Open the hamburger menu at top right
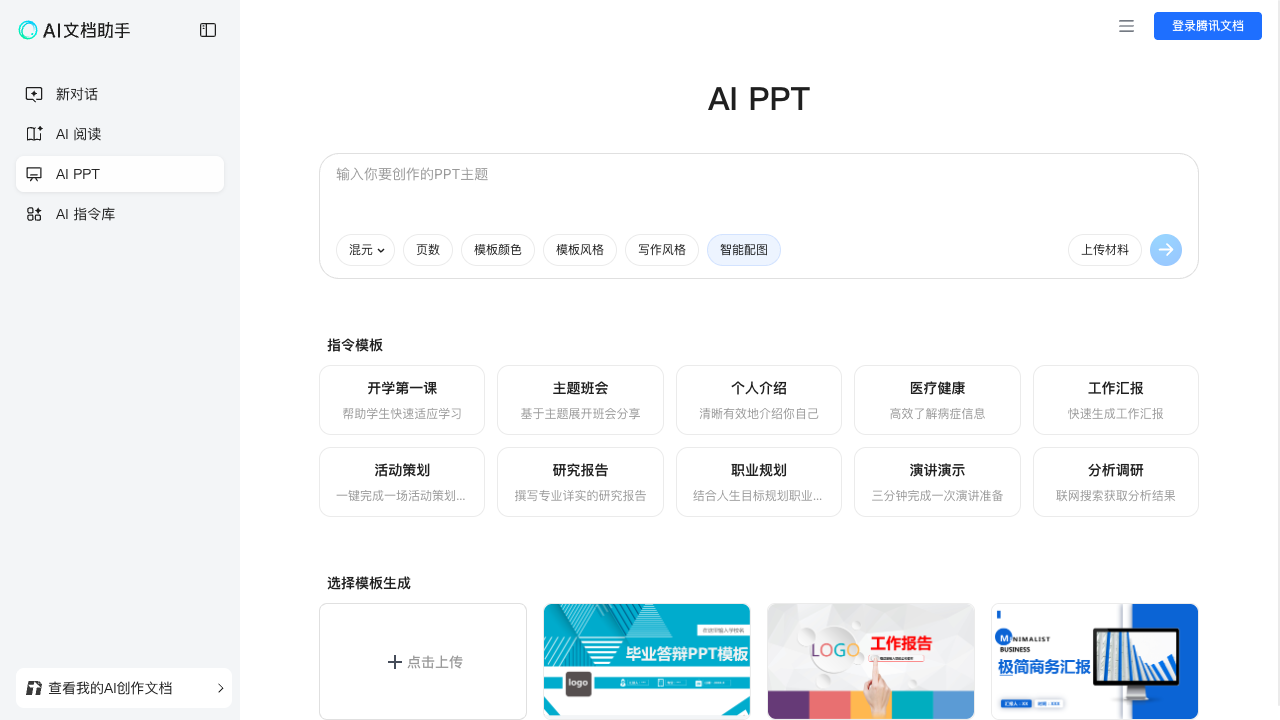This screenshot has height=720, width=1280. tap(1126, 26)
